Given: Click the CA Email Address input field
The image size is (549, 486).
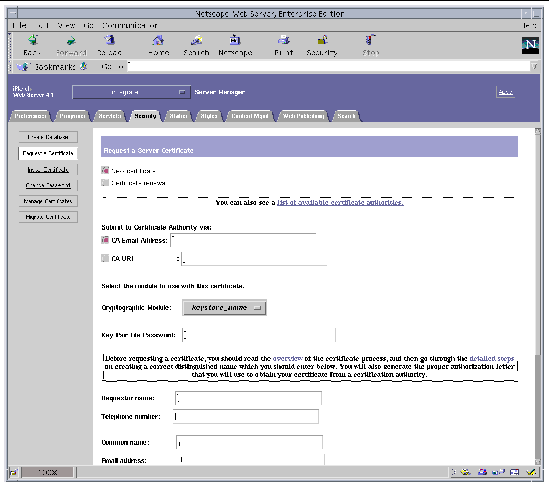Looking at the screenshot, I should point(243,240).
